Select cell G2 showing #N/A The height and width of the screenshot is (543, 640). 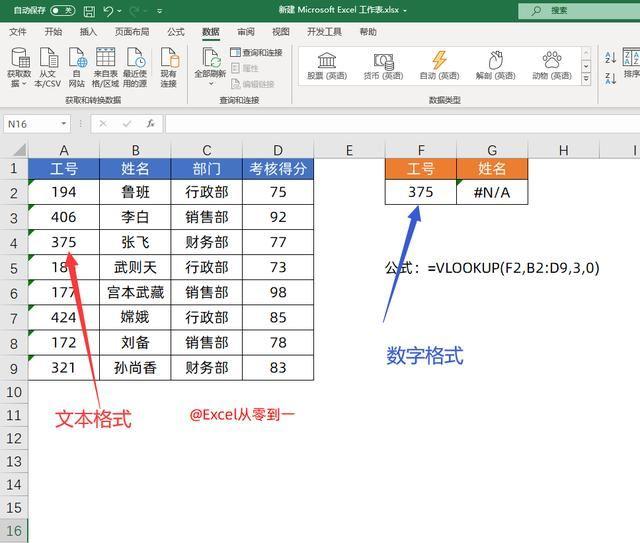point(492,192)
